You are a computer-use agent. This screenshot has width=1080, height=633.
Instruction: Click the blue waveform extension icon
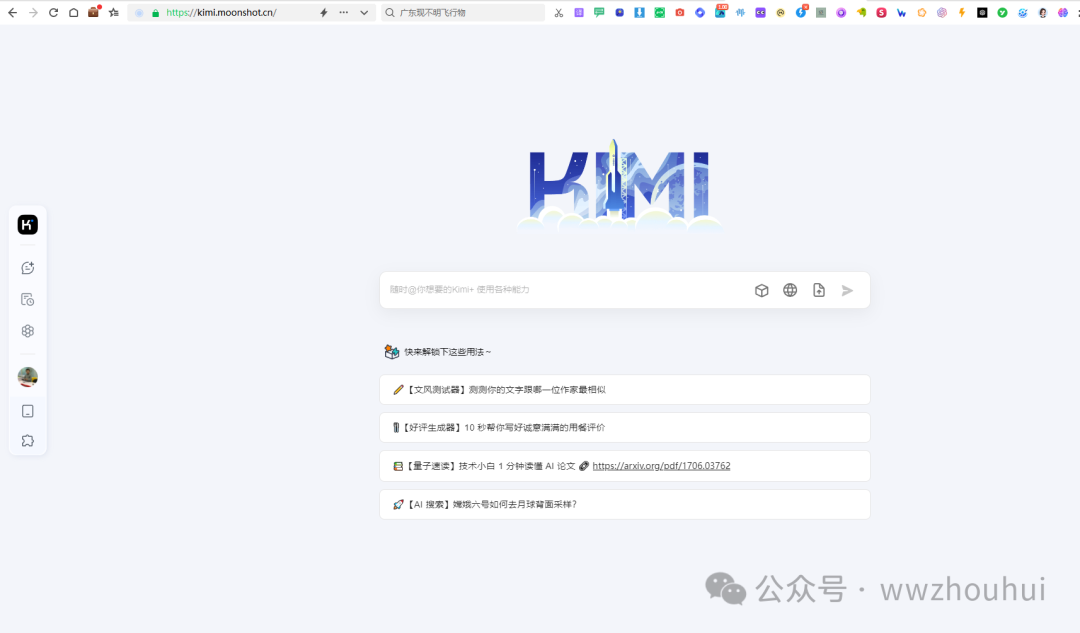click(x=740, y=12)
